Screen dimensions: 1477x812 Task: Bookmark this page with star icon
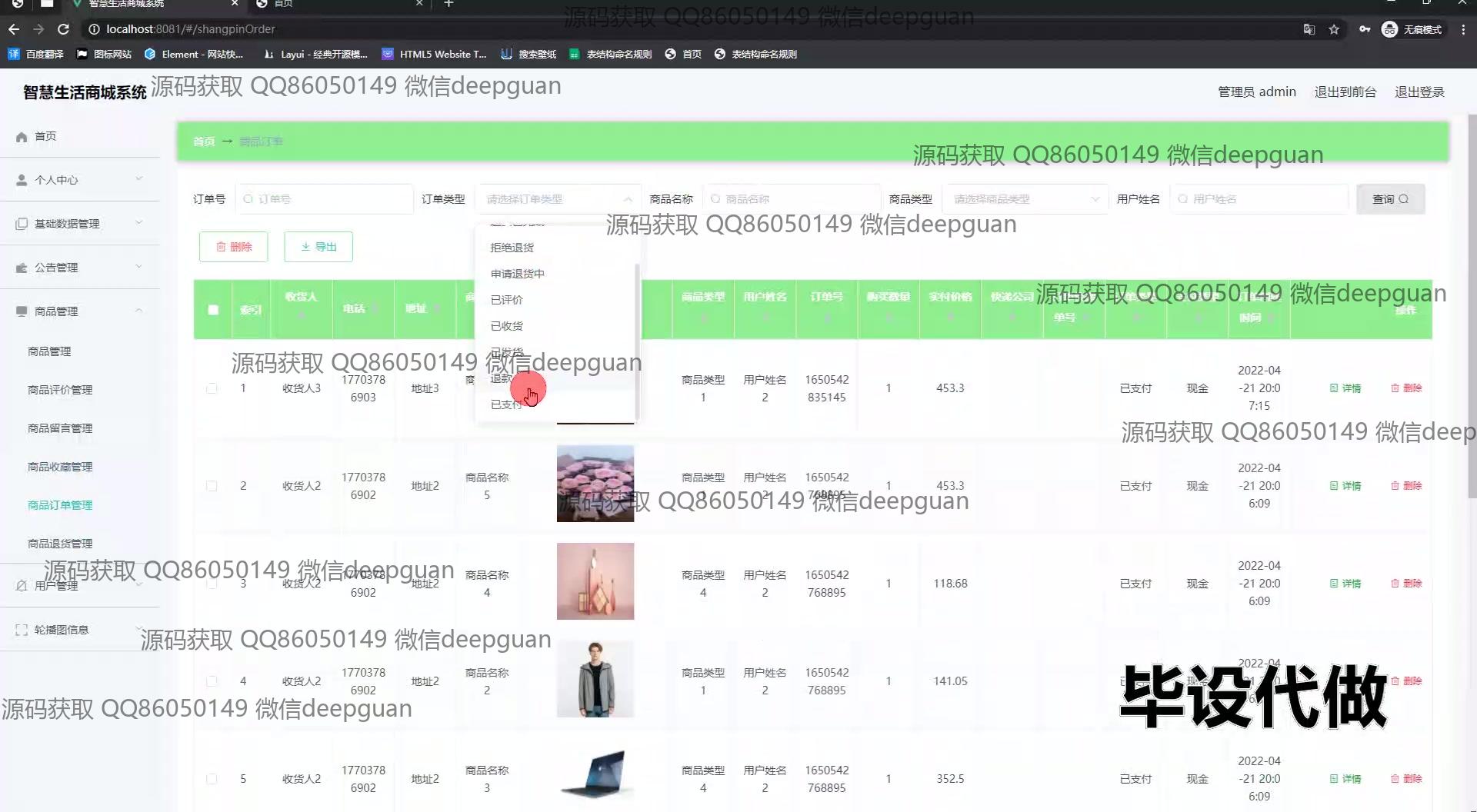1334,29
